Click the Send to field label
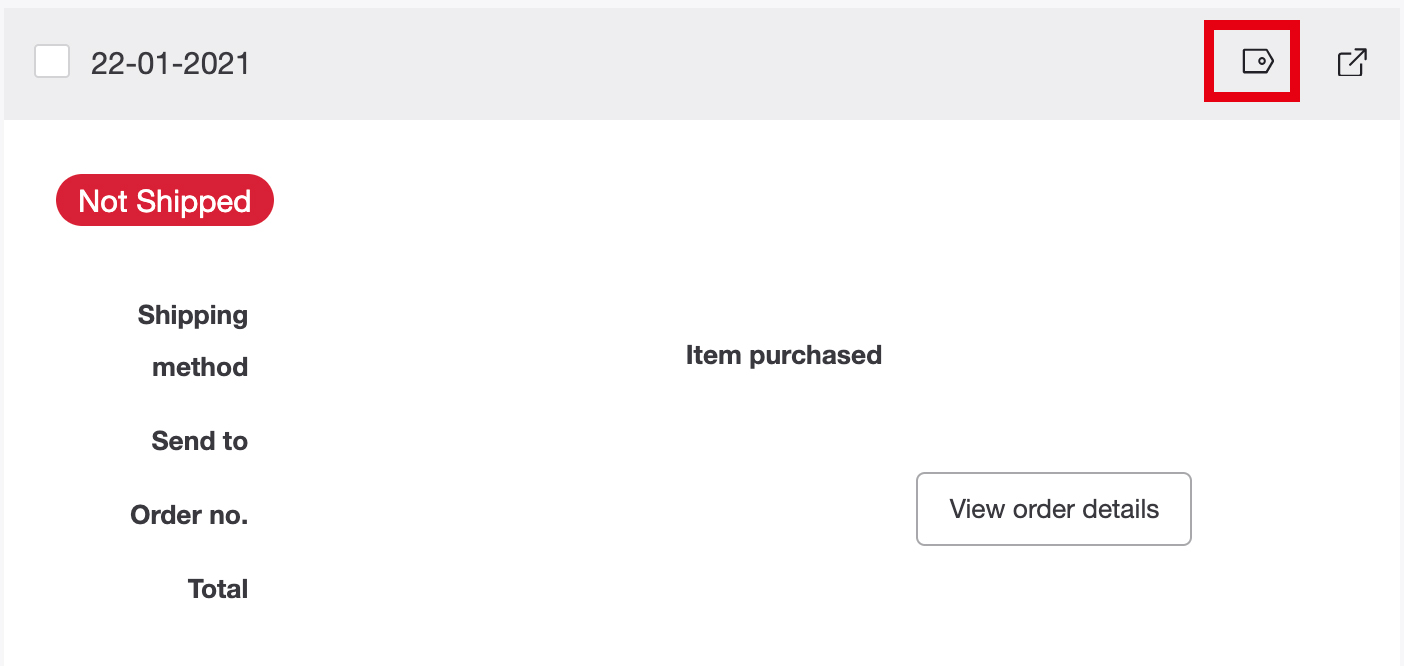1404x666 pixels. (x=200, y=441)
